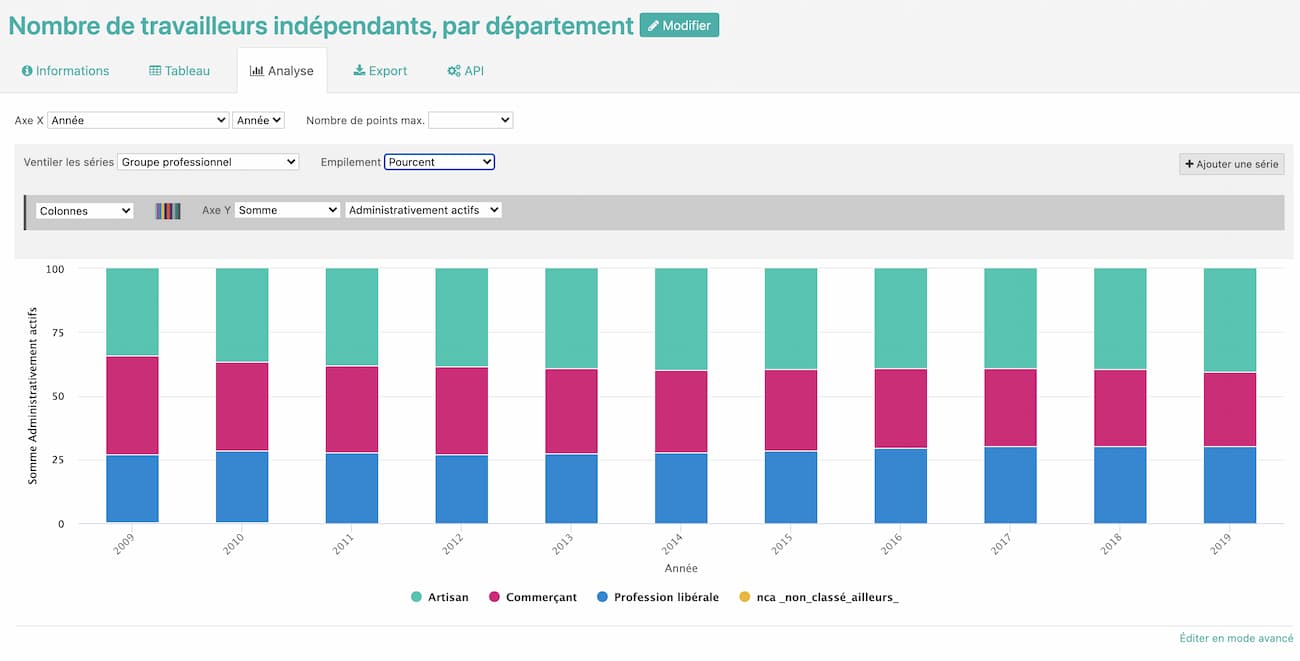Click the Modifier pencil button
The width and height of the screenshot is (1300, 661).
click(x=679, y=26)
